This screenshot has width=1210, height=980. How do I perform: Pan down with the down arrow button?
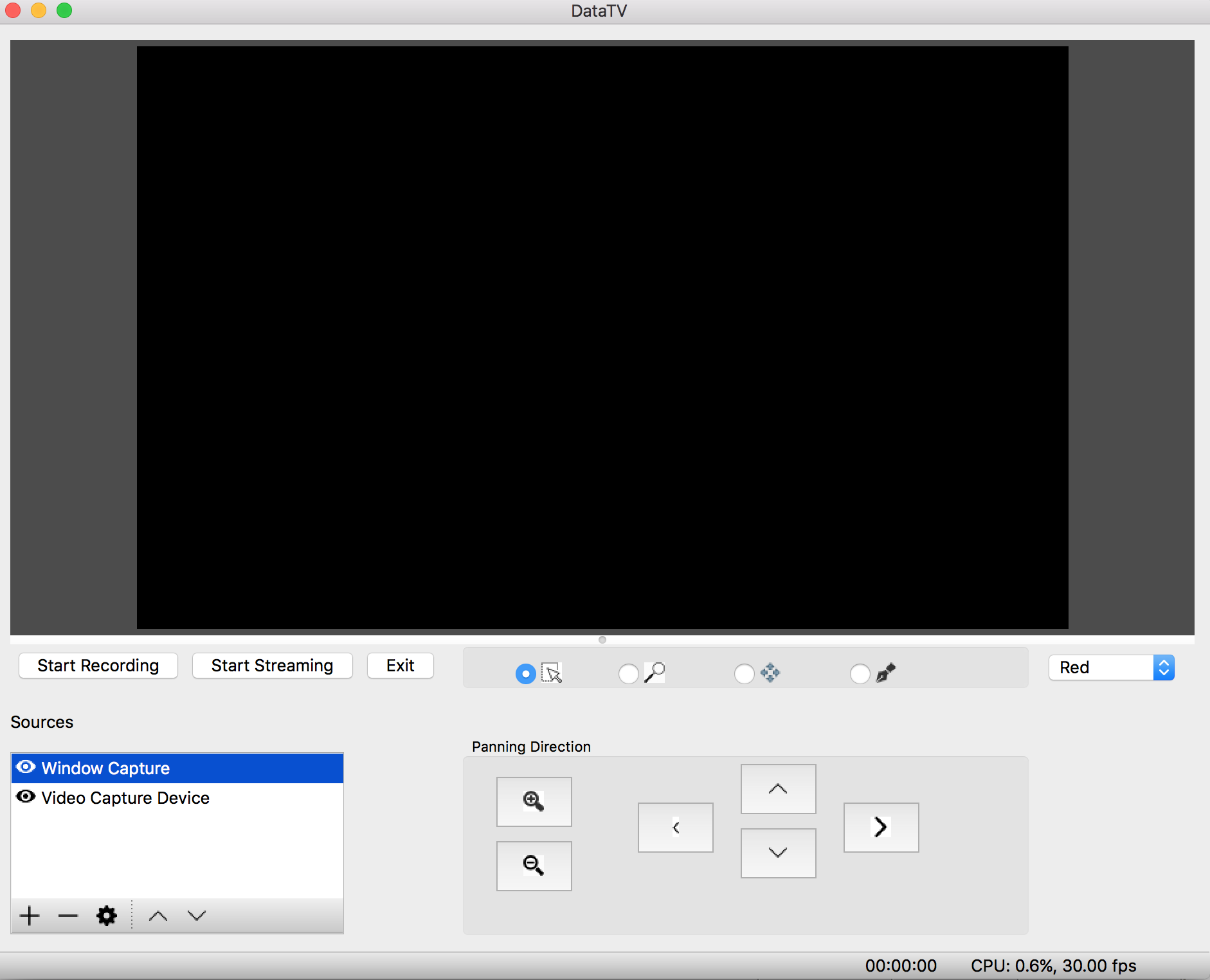[x=778, y=853]
